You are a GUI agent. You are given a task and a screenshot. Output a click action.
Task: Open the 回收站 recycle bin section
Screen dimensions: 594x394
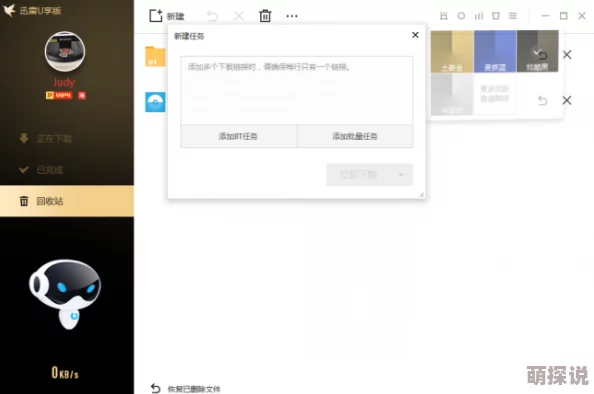coord(67,201)
